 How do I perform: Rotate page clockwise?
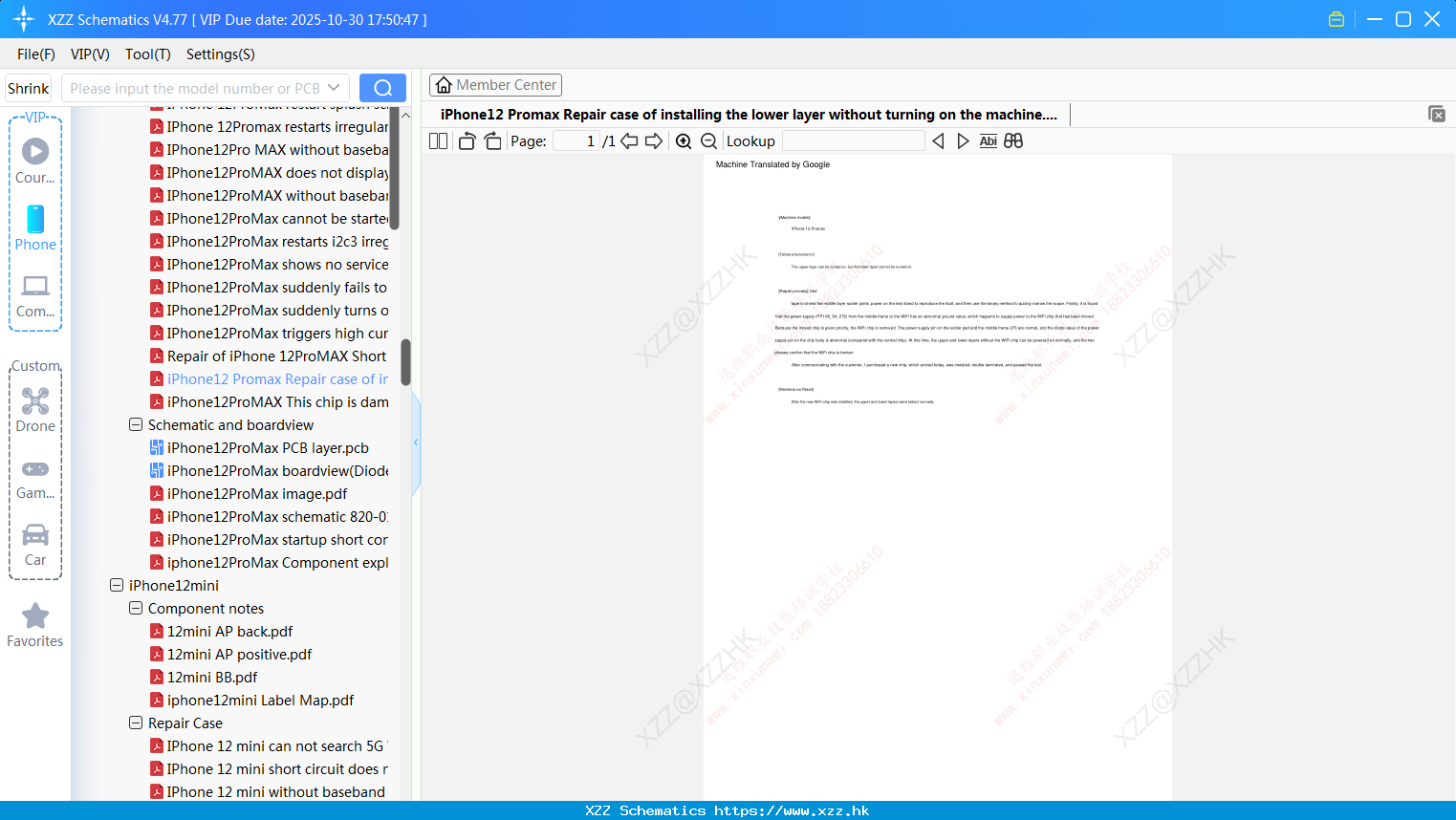[492, 140]
